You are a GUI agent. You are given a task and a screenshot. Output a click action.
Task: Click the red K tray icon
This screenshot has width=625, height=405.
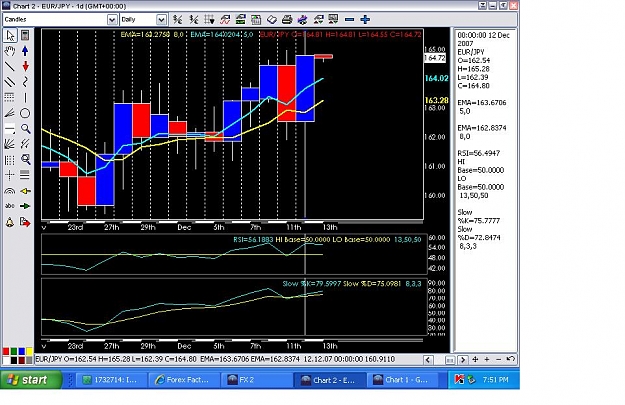tap(459, 380)
